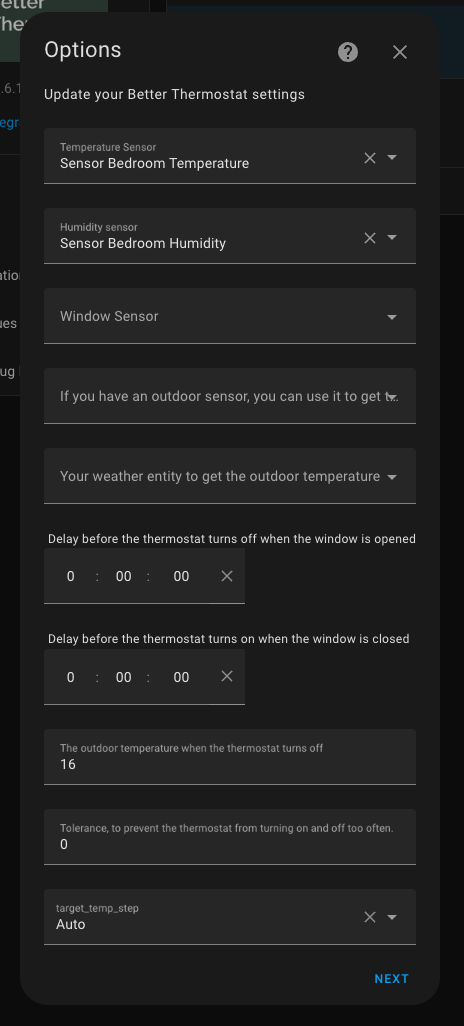The image size is (464, 1026).
Task: Click NEXT to continue
Action: pyautogui.click(x=391, y=979)
